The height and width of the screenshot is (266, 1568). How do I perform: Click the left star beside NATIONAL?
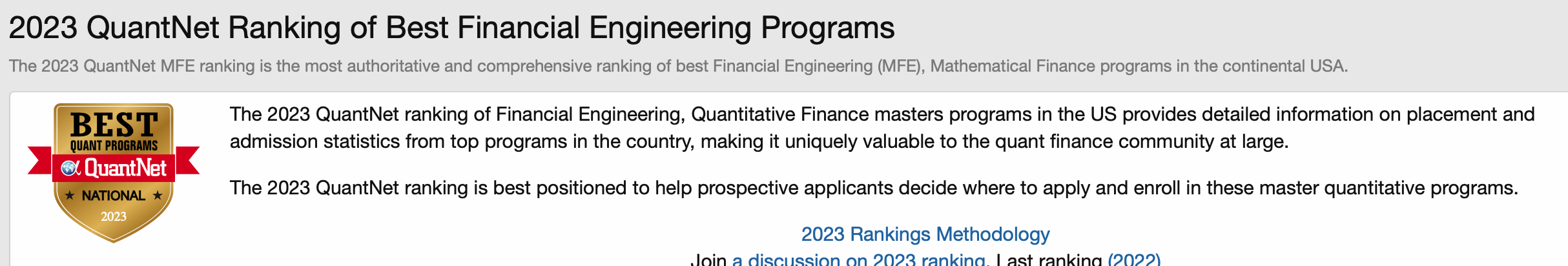click(x=70, y=196)
